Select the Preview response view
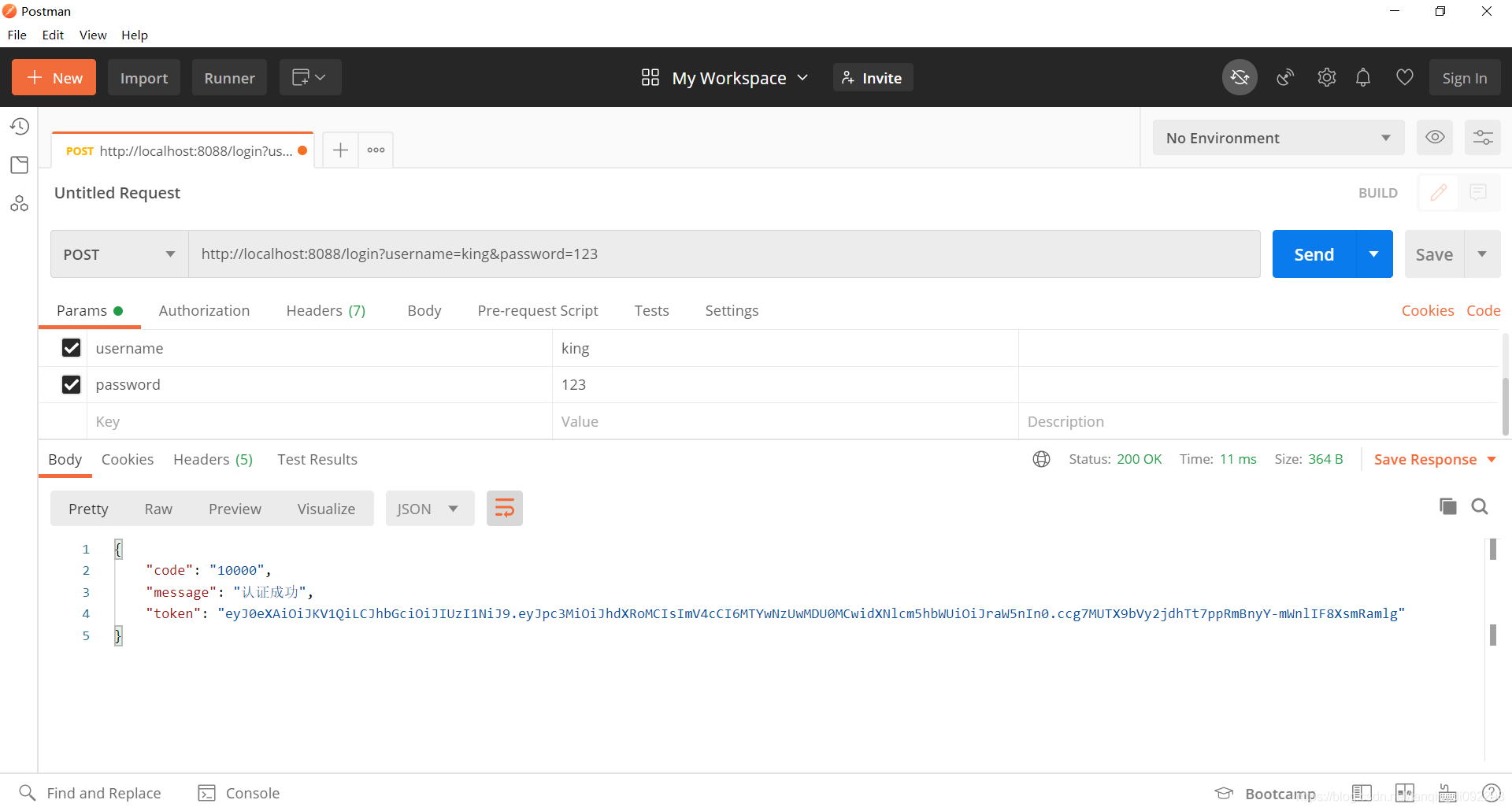Screen dimensions: 1512x811 [235, 509]
